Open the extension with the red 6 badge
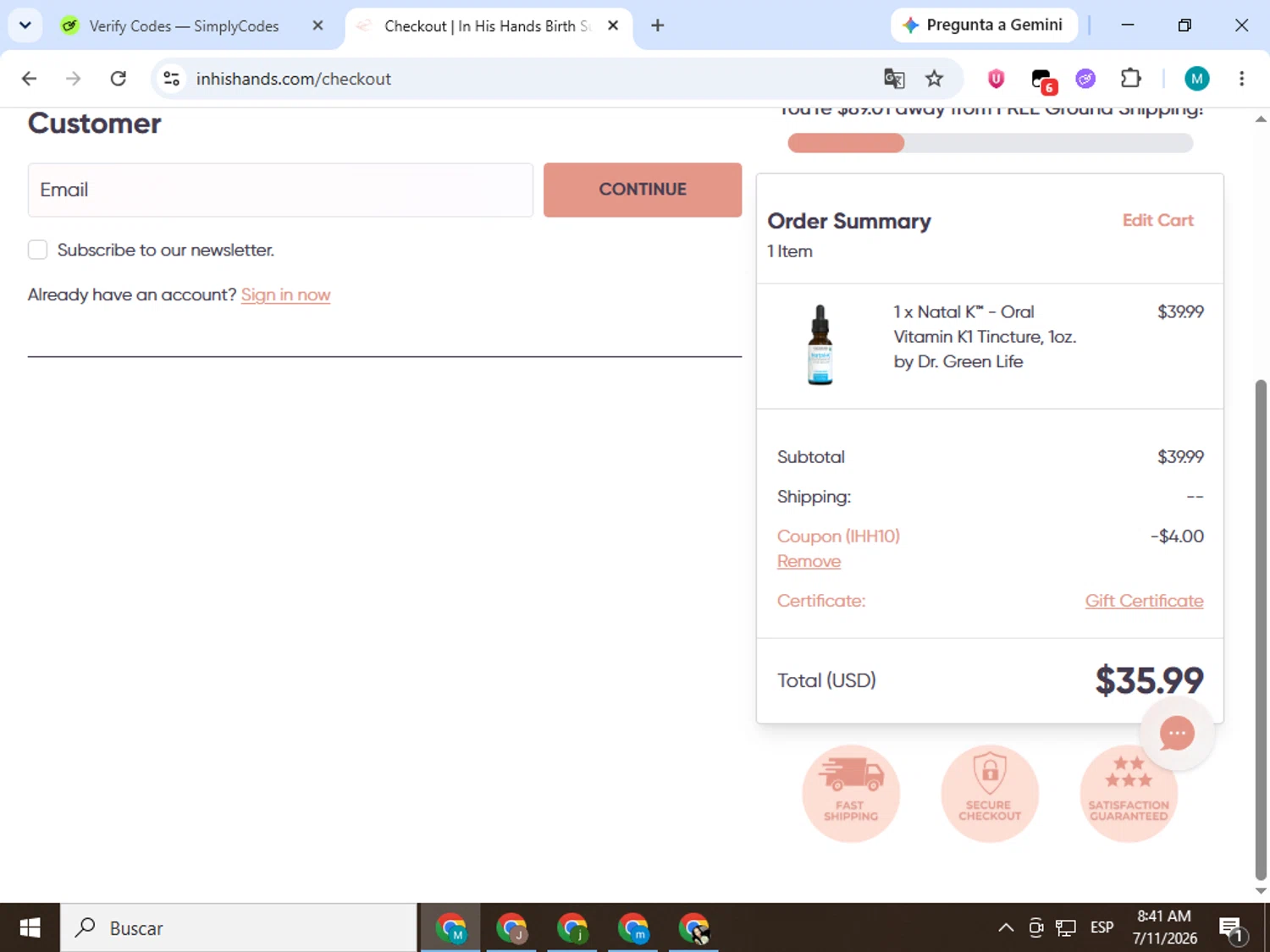 [1042, 80]
